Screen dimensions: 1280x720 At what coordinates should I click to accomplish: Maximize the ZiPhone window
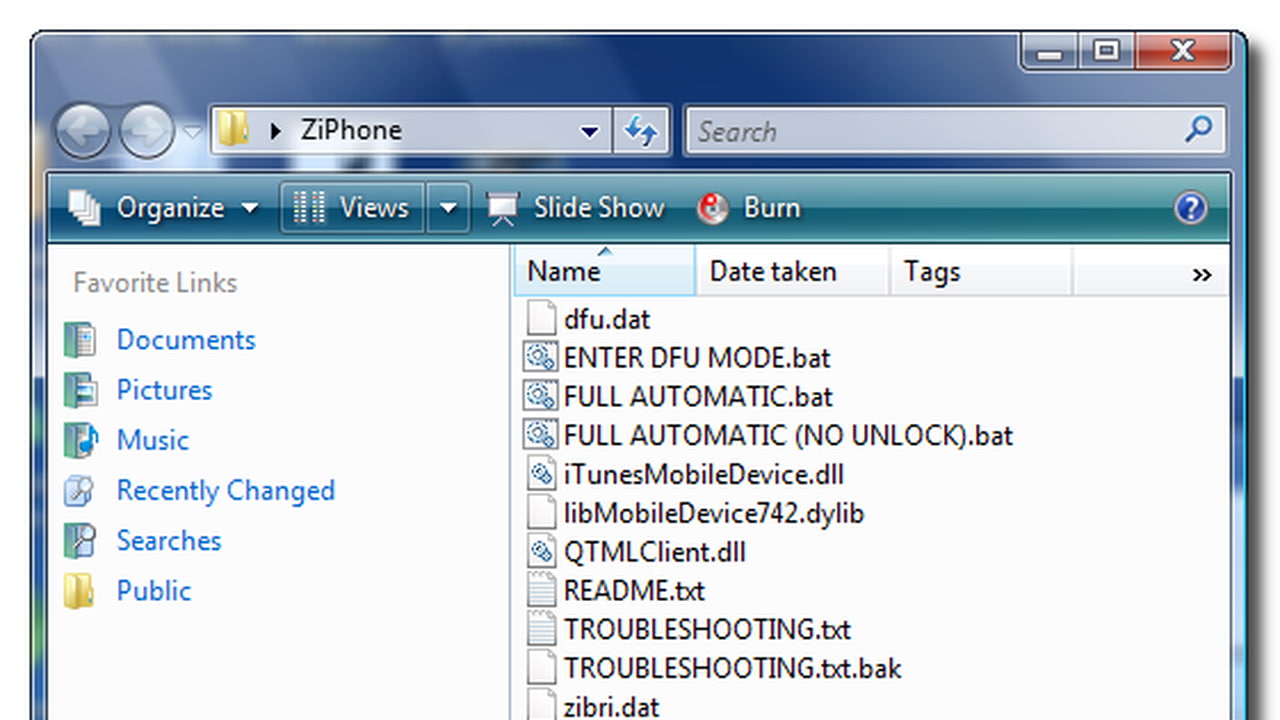pyautogui.click(x=1106, y=51)
